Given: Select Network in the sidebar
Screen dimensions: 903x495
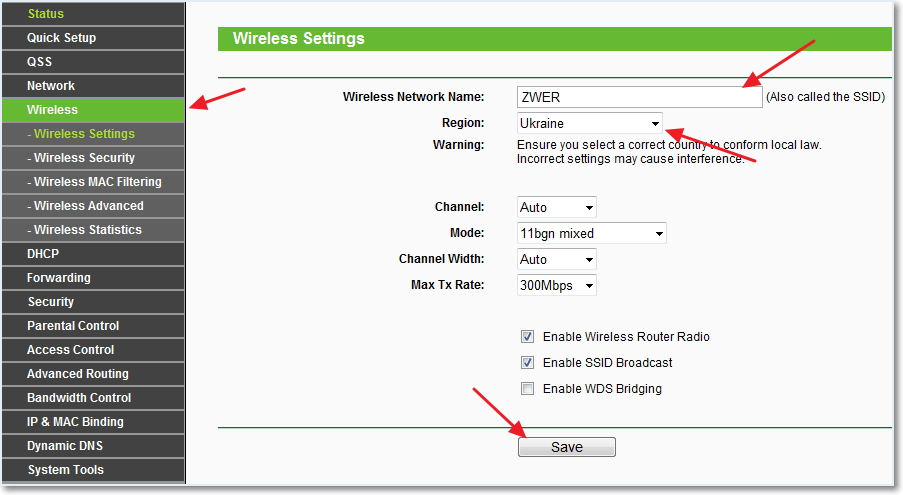Looking at the screenshot, I should point(93,86).
